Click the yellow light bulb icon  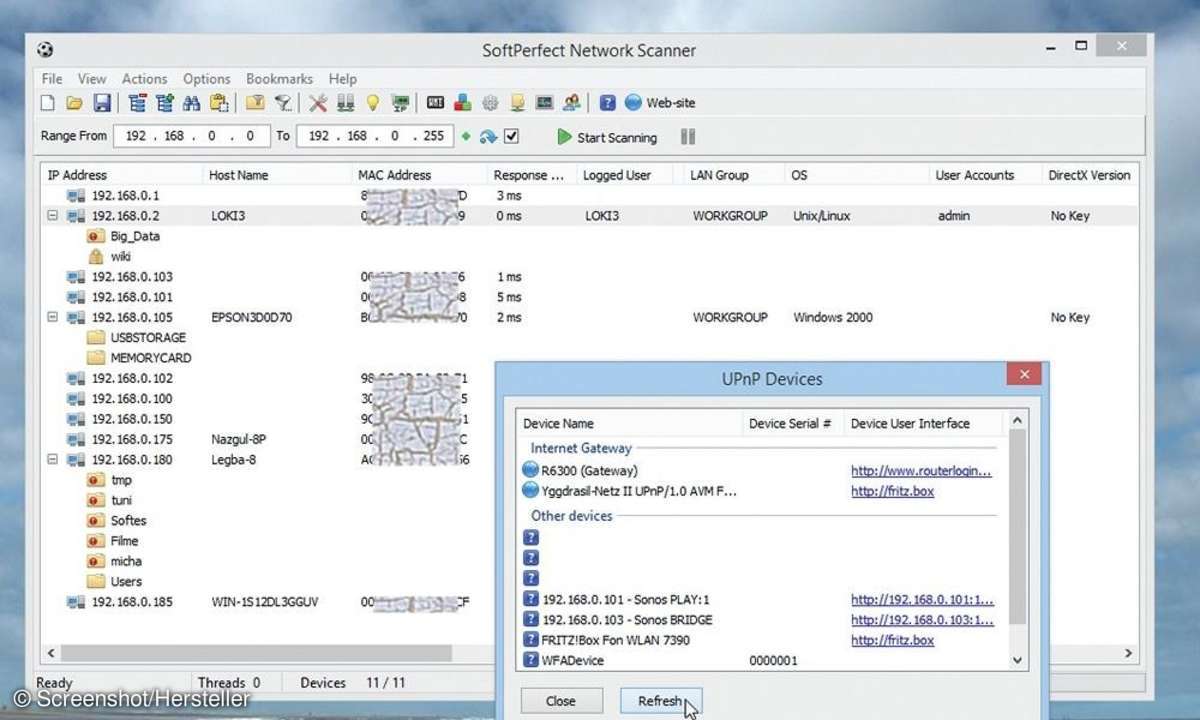[x=373, y=103]
